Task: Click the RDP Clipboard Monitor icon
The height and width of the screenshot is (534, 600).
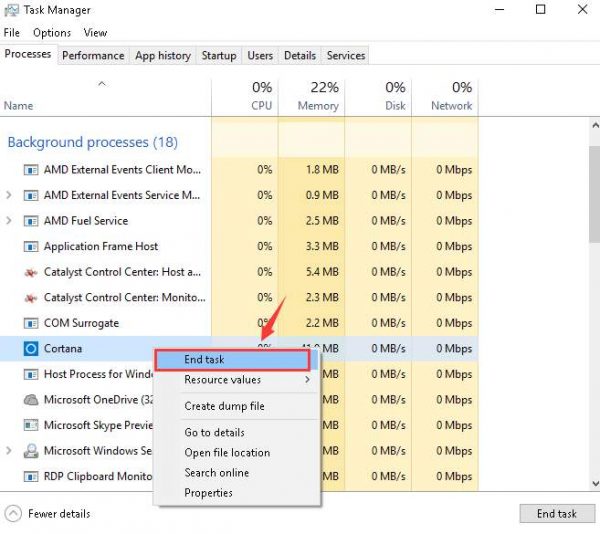Action: 29,476
